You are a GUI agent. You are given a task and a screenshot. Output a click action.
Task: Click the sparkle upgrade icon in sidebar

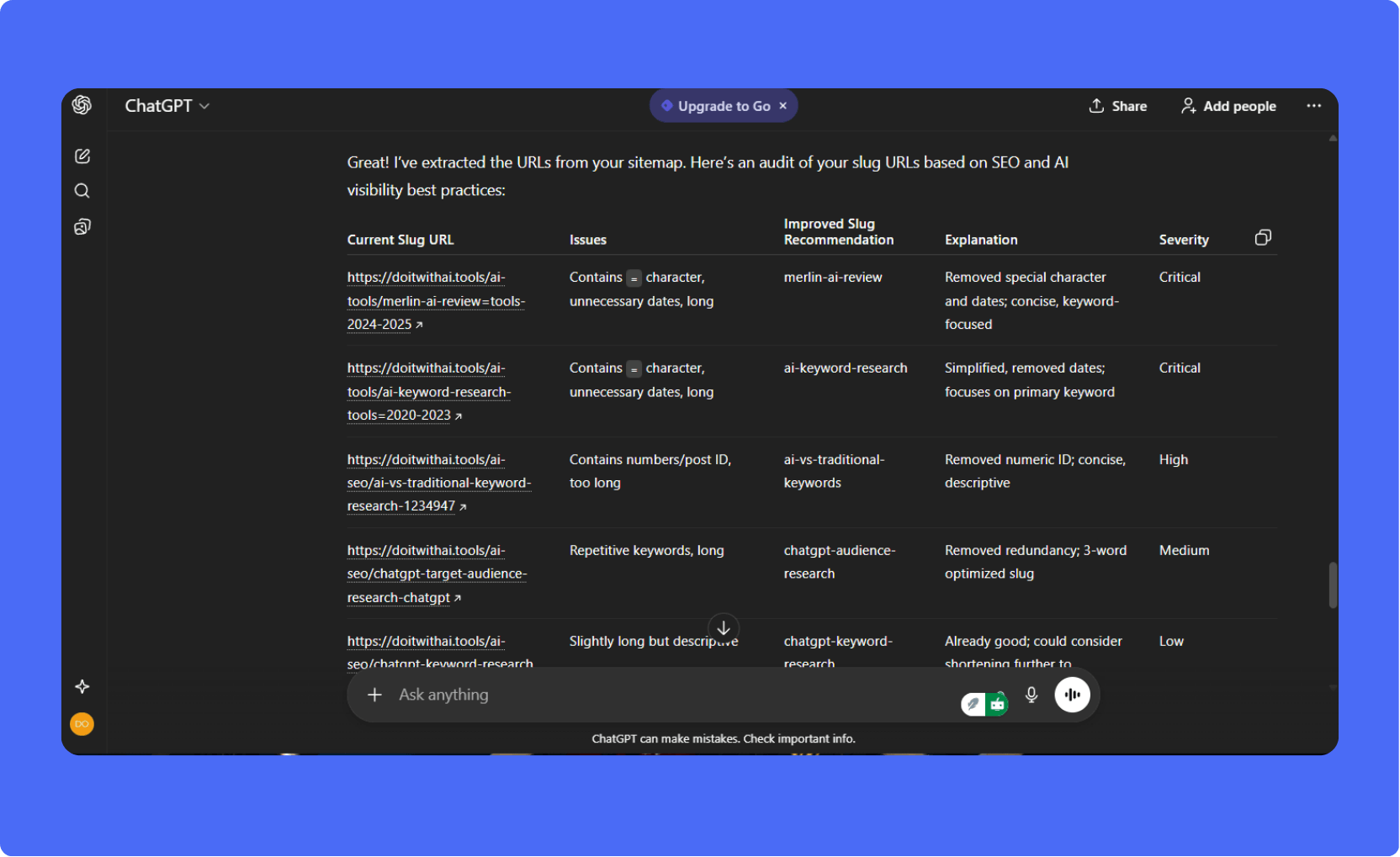(82, 687)
